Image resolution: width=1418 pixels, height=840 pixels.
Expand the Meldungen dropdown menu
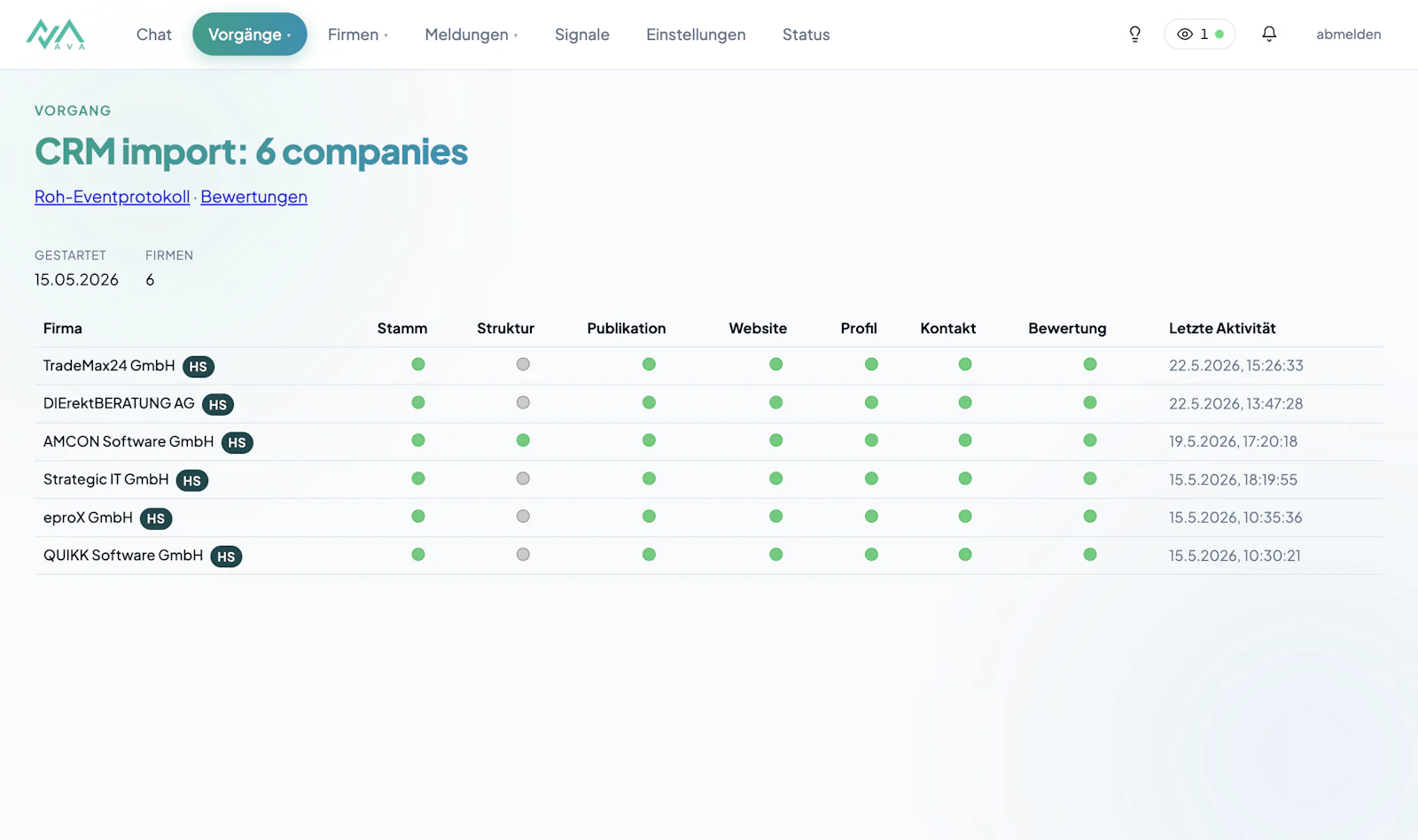point(471,35)
